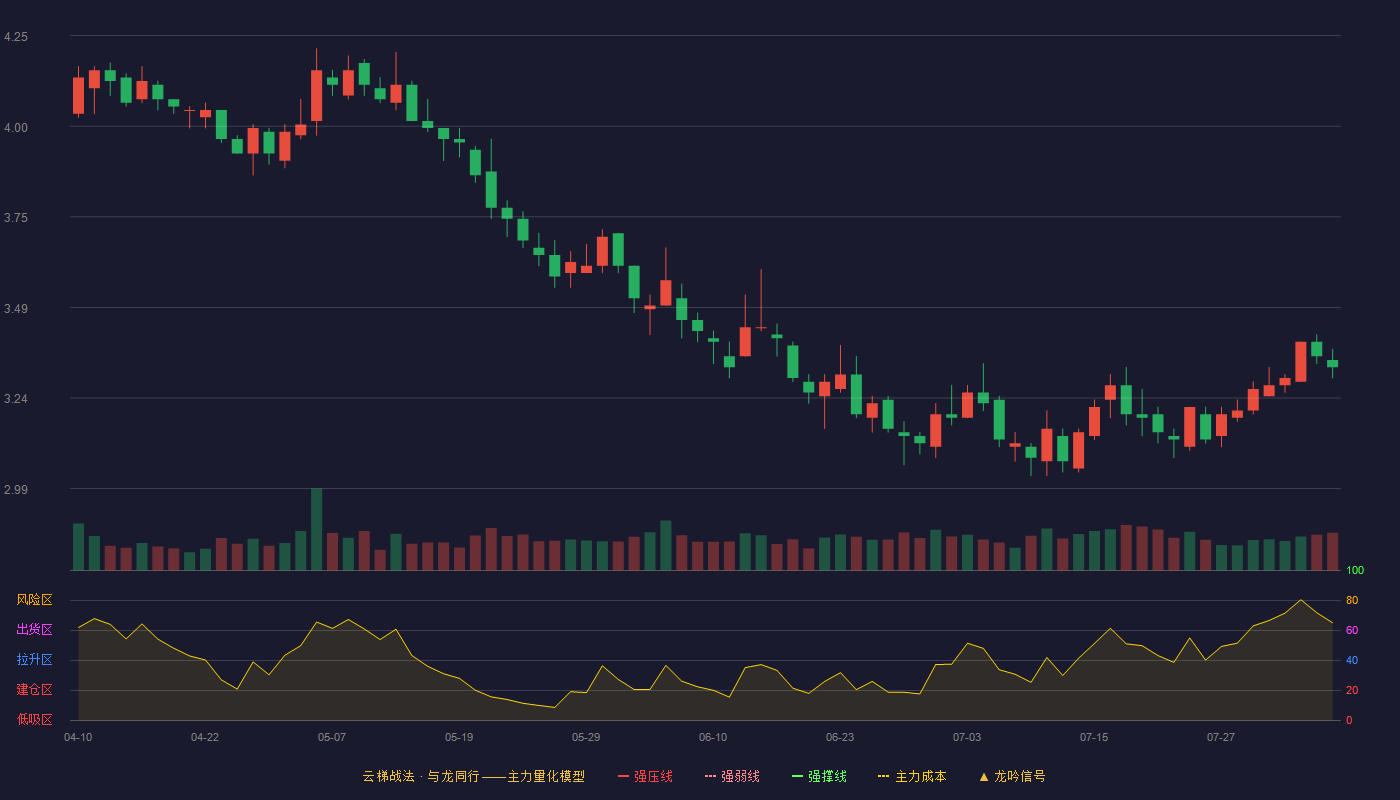Click the red dash icon beside 强压线

pyautogui.click(x=624, y=776)
